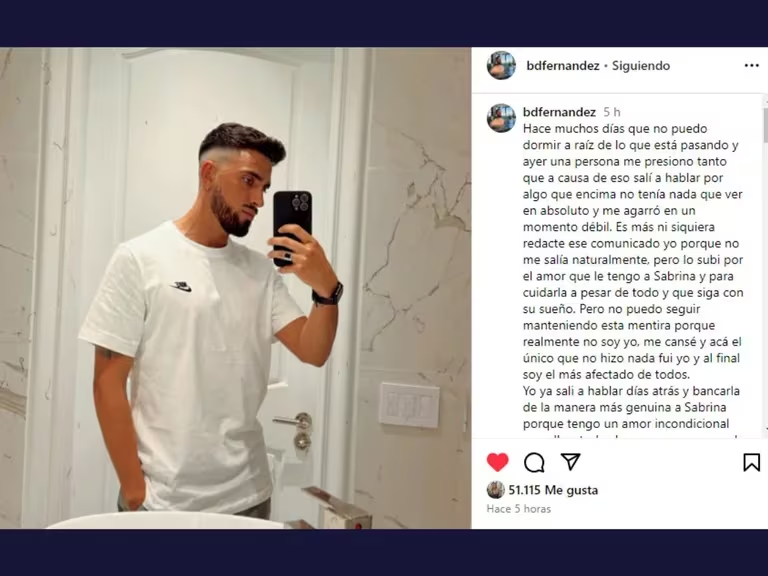Click the 5 h caption timestamp

pos(612,112)
